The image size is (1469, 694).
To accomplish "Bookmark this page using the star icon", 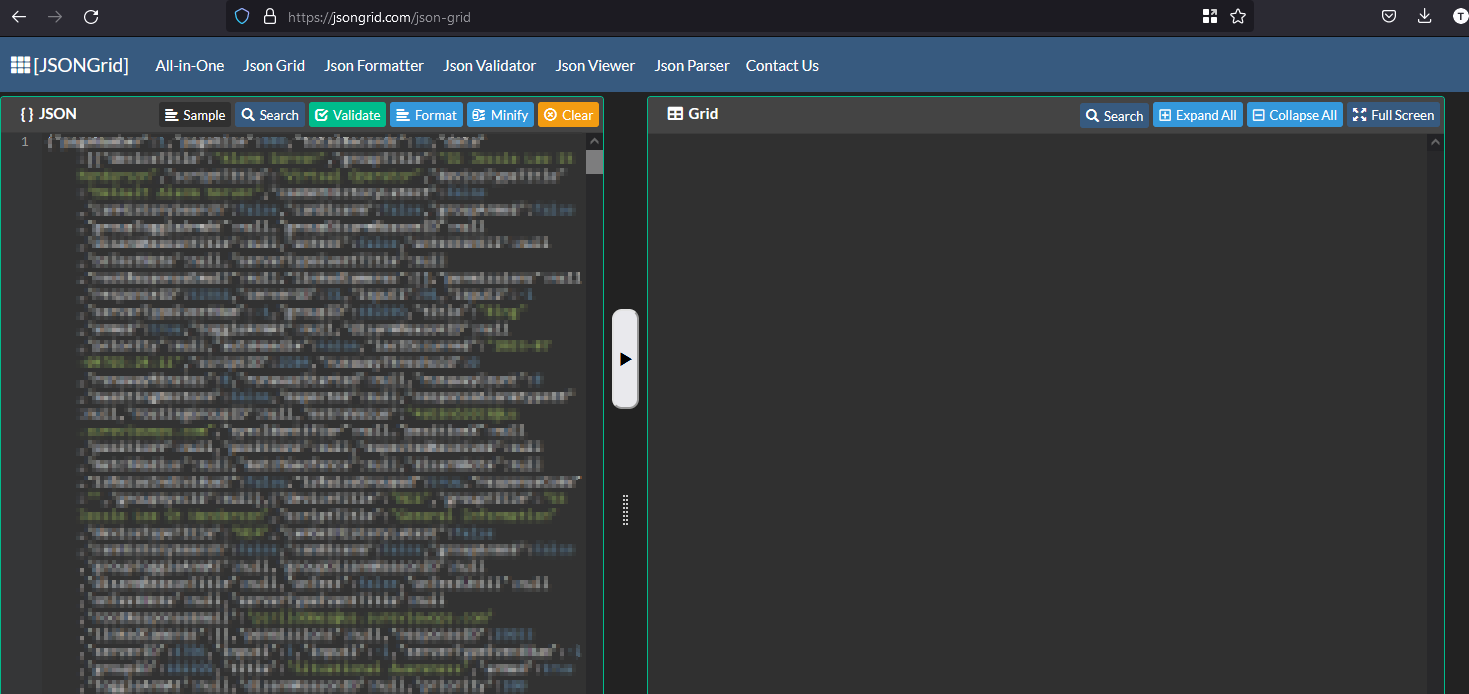I will [x=1237, y=16].
